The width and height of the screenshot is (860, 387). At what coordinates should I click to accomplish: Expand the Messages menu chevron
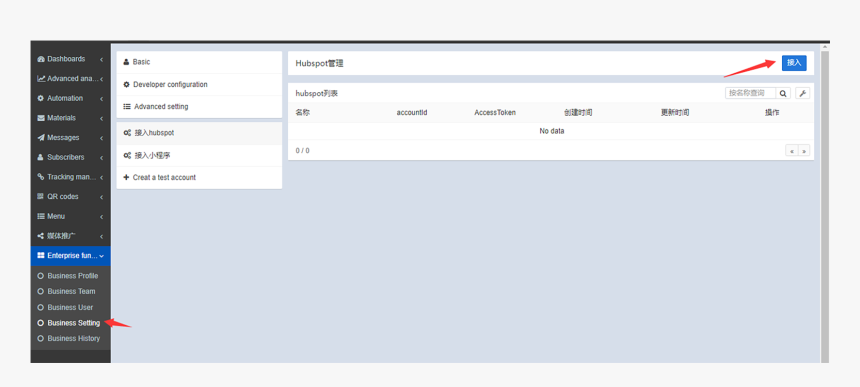(x=101, y=138)
